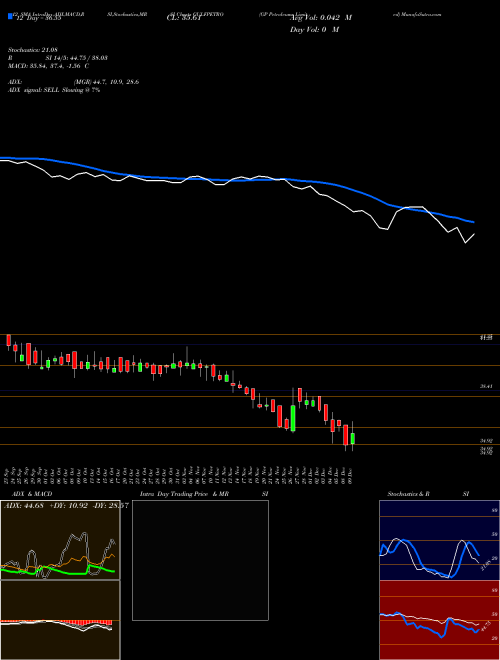Click the '(MGR) 44.7, 10.9, 28.6' ADX values
500x660 pixels.
click(x=106, y=82)
